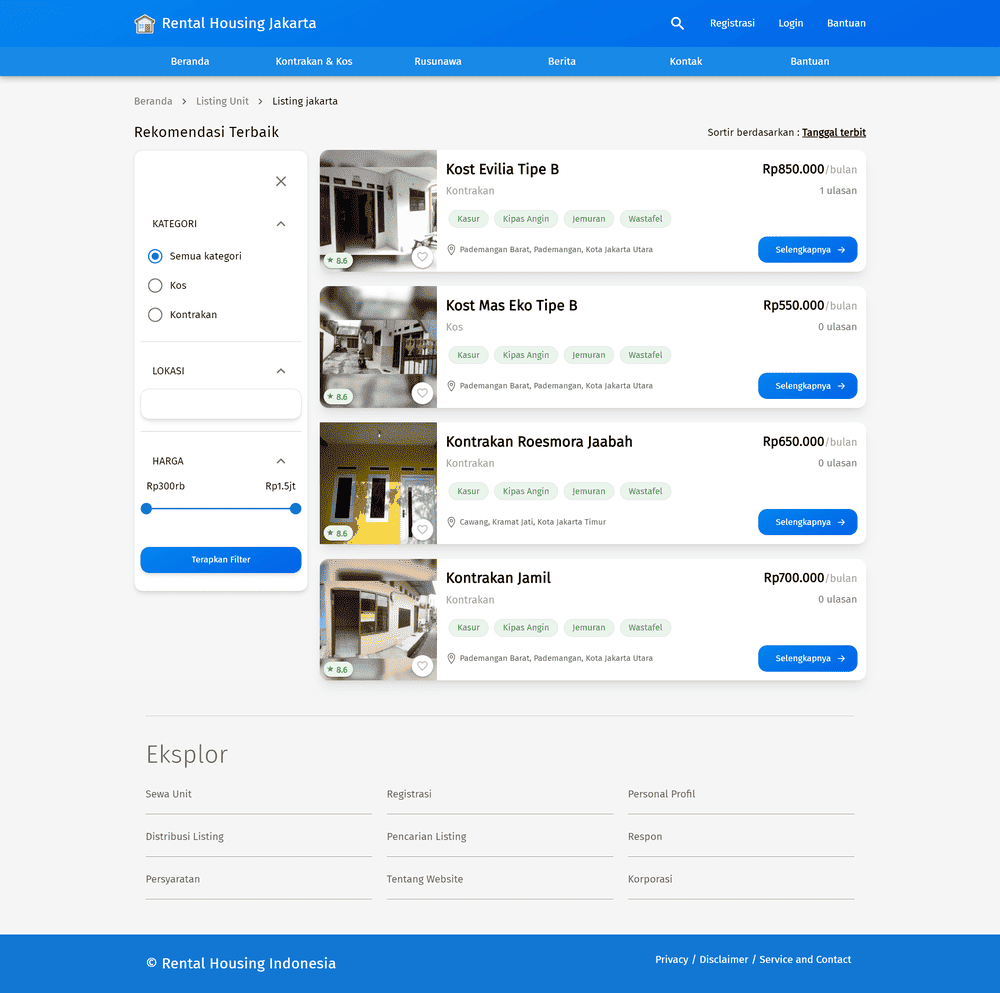Go to Kontrakan & Kos menu
The width and height of the screenshot is (1000, 993).
pos(314,61)
